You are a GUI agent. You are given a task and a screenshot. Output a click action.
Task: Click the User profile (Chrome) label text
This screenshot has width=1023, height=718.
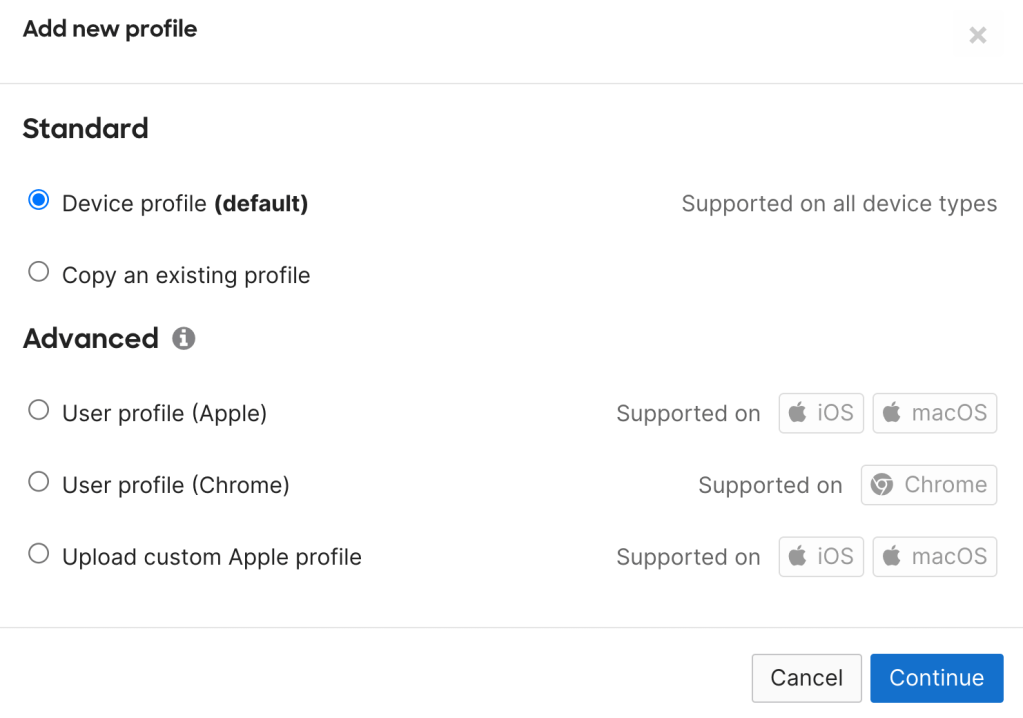pos(176,486)
